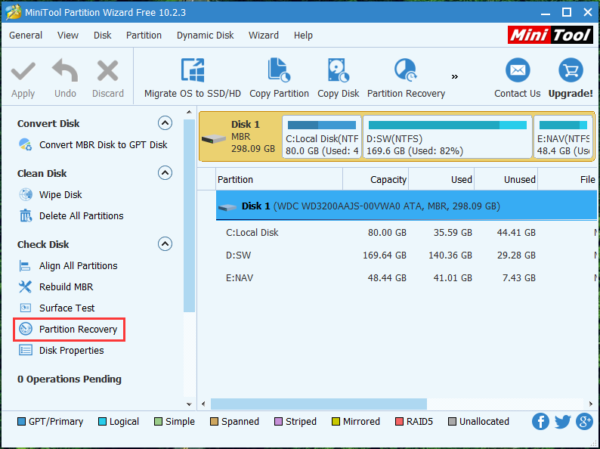Viewport: 600px width, 449px height.
Task: Collapse the Clean Disk section
Action: (x=165, y=173)
